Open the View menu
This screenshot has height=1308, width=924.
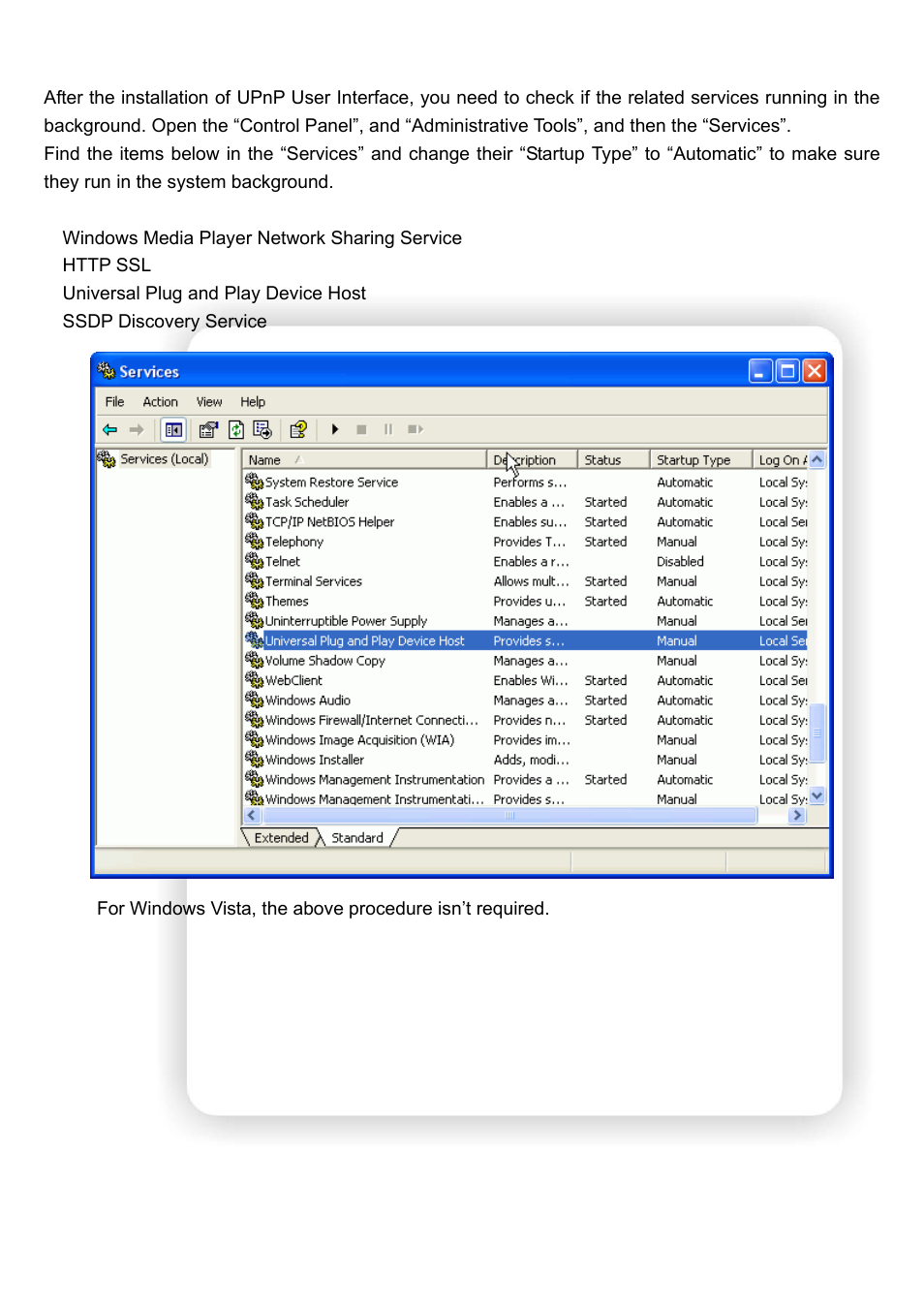[209, 402]
